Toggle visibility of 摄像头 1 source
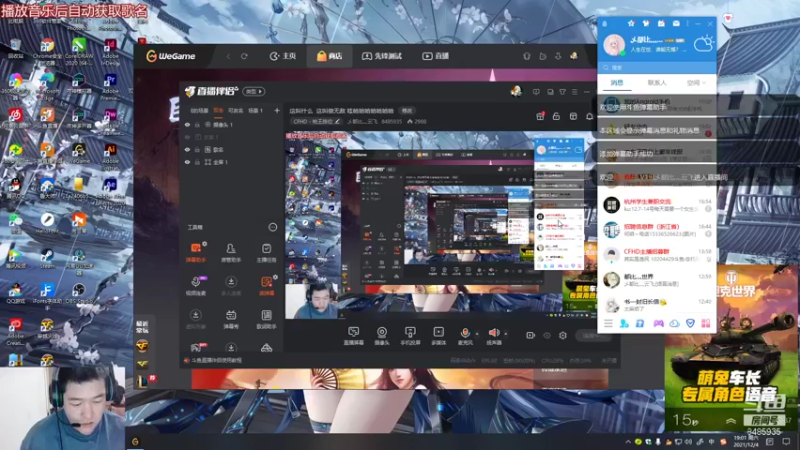 [x=187, y=124]
